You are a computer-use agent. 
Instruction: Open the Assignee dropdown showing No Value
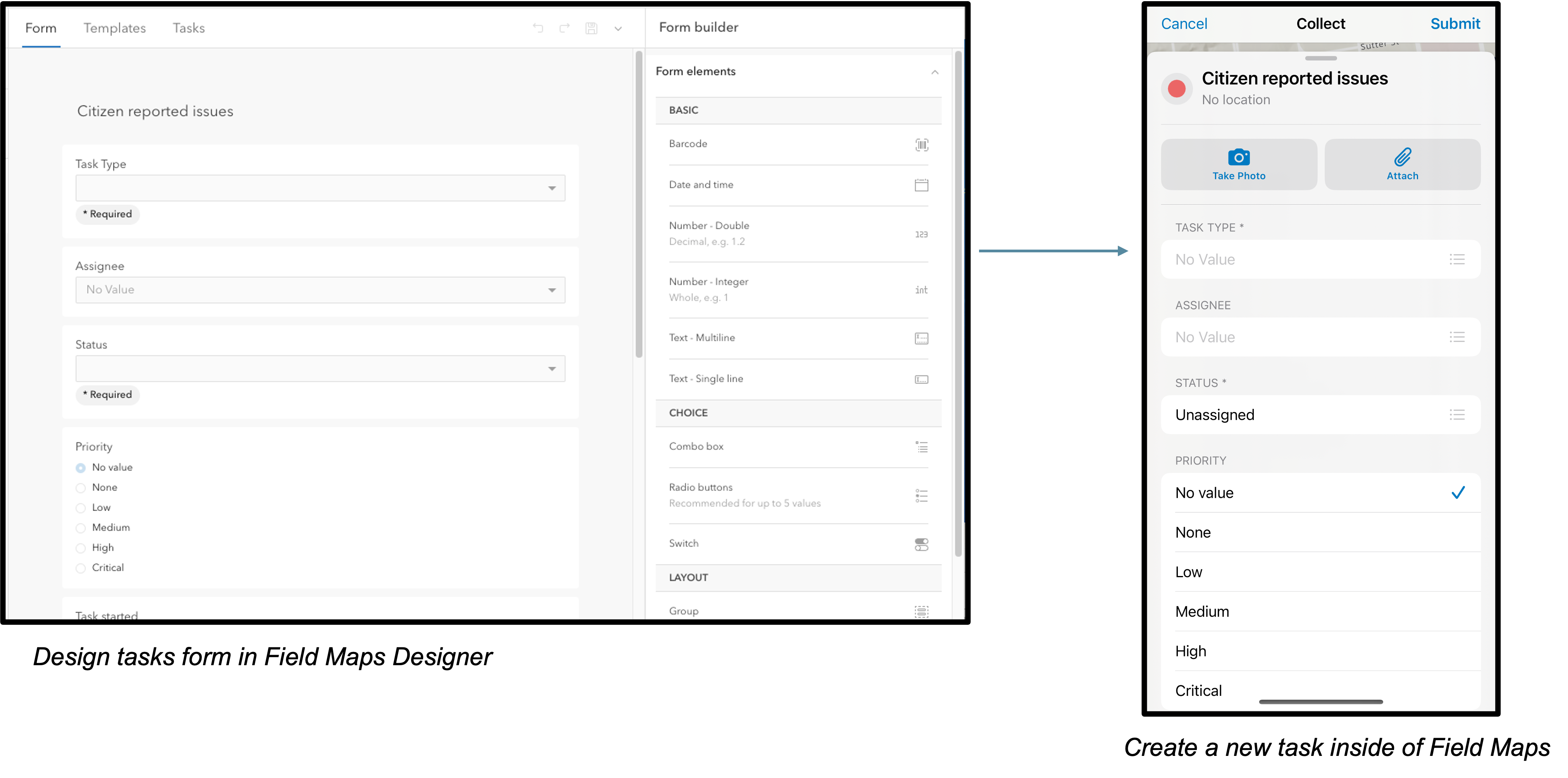(320, 290)
